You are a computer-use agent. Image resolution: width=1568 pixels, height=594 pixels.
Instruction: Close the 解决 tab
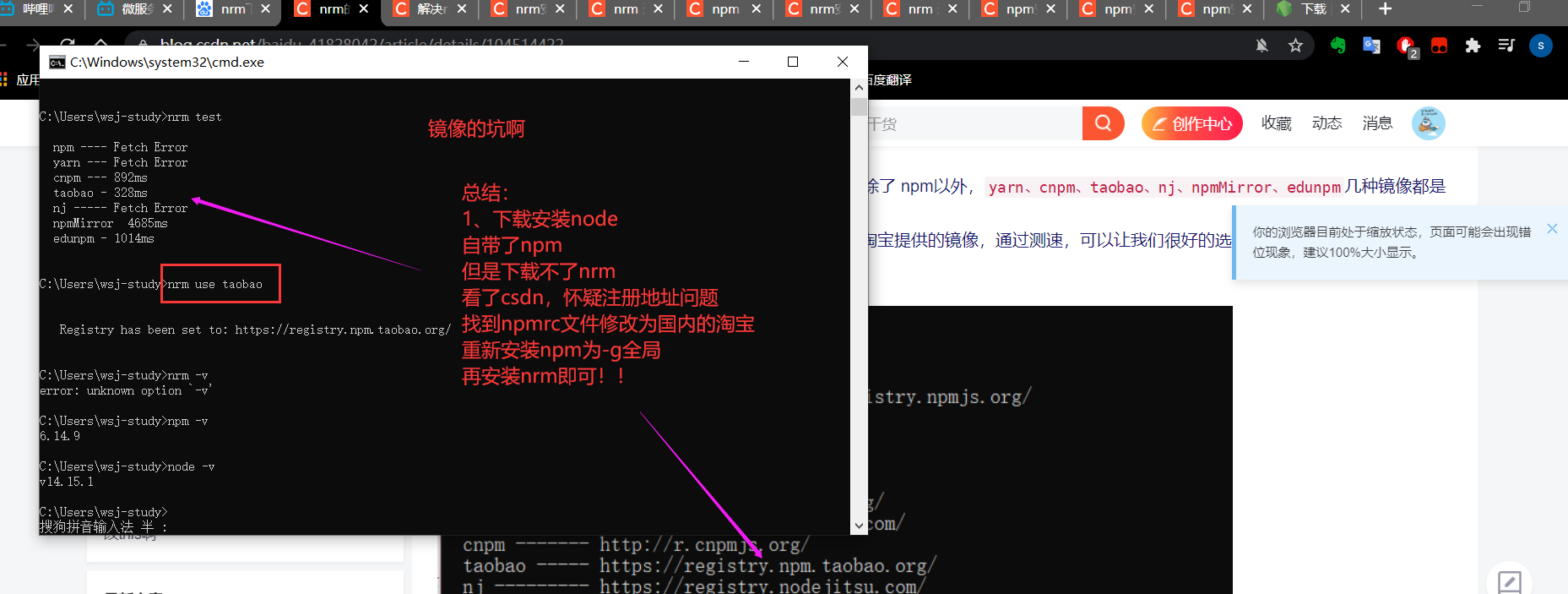[462, 9]
